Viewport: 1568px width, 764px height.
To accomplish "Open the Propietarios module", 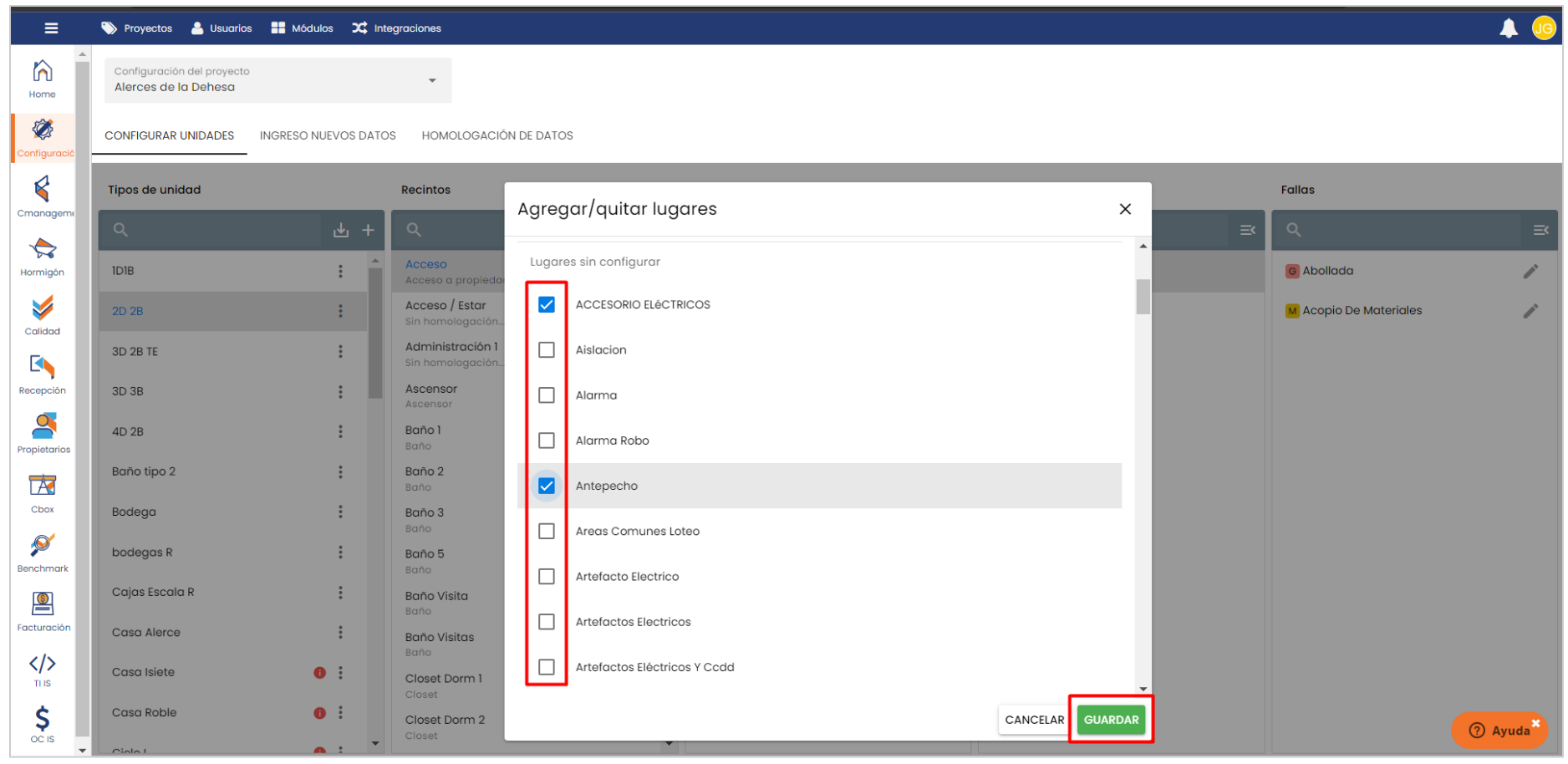I will pos(43,432).
